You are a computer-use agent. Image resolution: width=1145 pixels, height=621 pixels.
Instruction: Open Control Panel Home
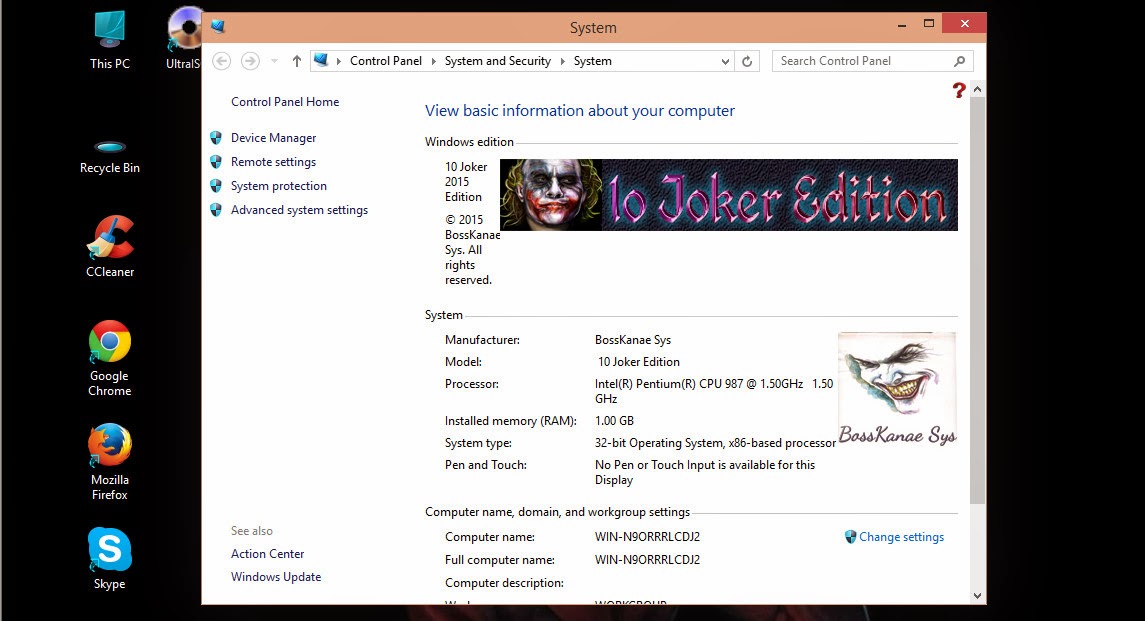285,102
